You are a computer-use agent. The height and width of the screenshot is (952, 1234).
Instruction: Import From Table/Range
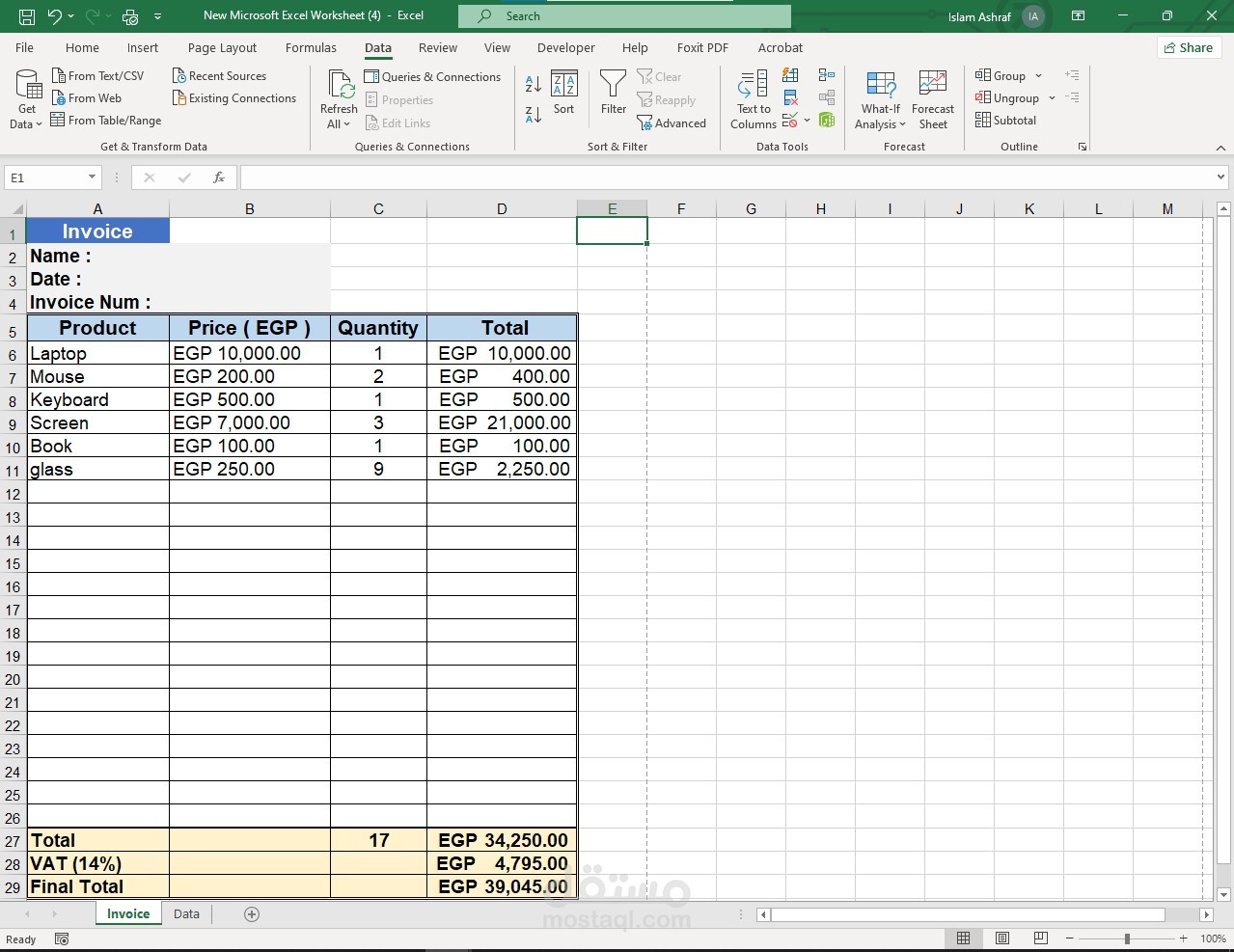tap(106, 120)
